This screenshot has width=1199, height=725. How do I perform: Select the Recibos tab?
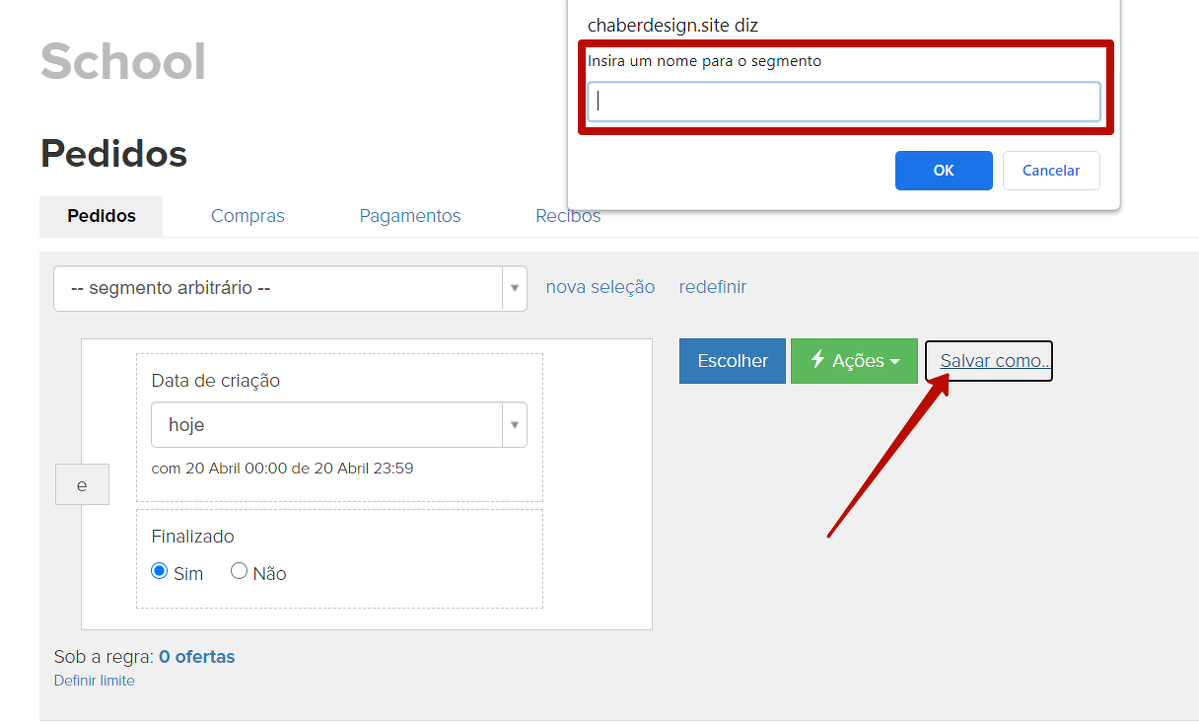point(568,216)
